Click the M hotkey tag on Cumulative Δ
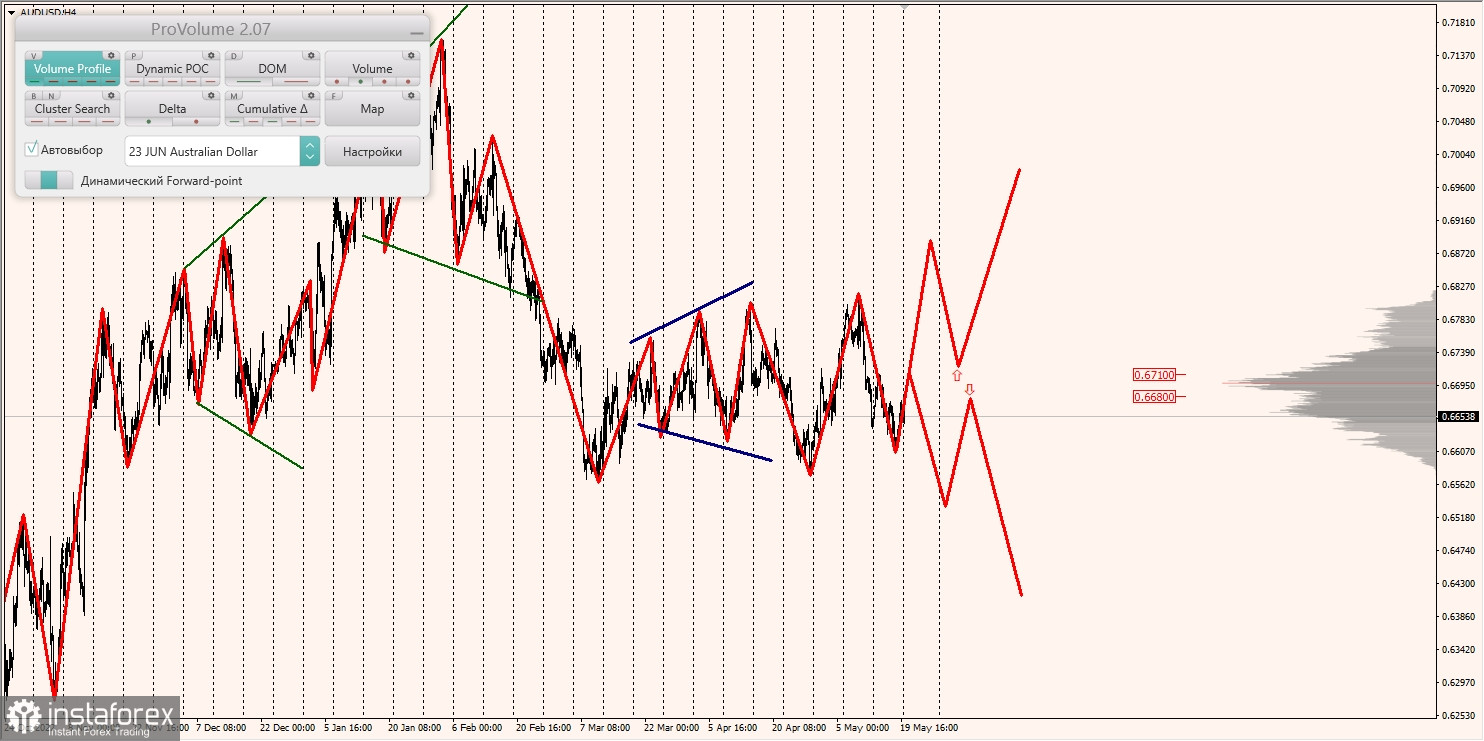The height and width of the screenshot is (741, 1484). click(234, 96)
